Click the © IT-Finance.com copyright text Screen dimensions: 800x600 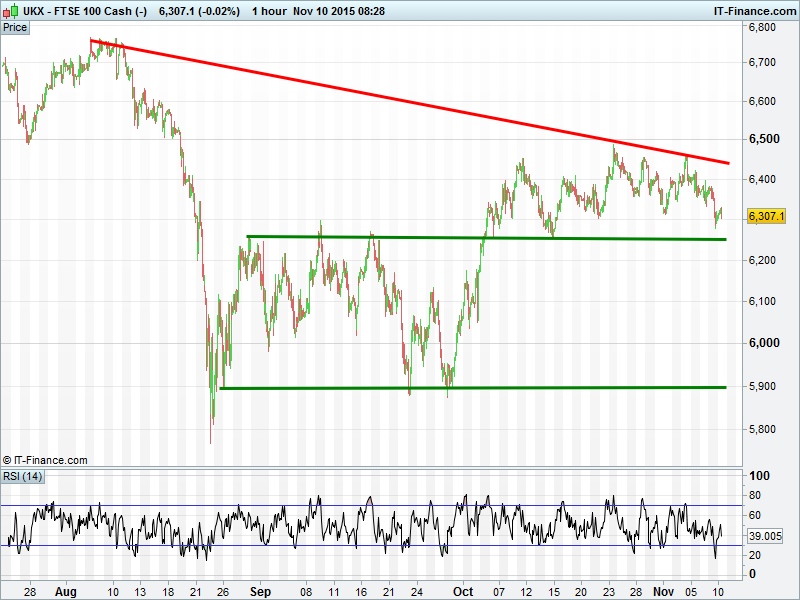click(x=45, y=460)
